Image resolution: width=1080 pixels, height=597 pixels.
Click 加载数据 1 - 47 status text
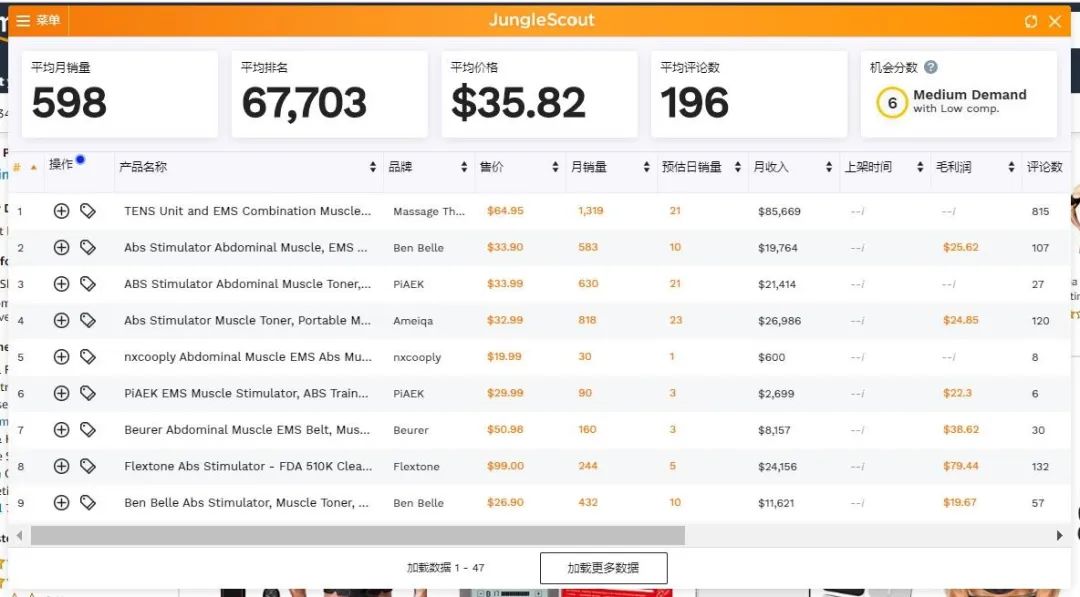point(446,568)
